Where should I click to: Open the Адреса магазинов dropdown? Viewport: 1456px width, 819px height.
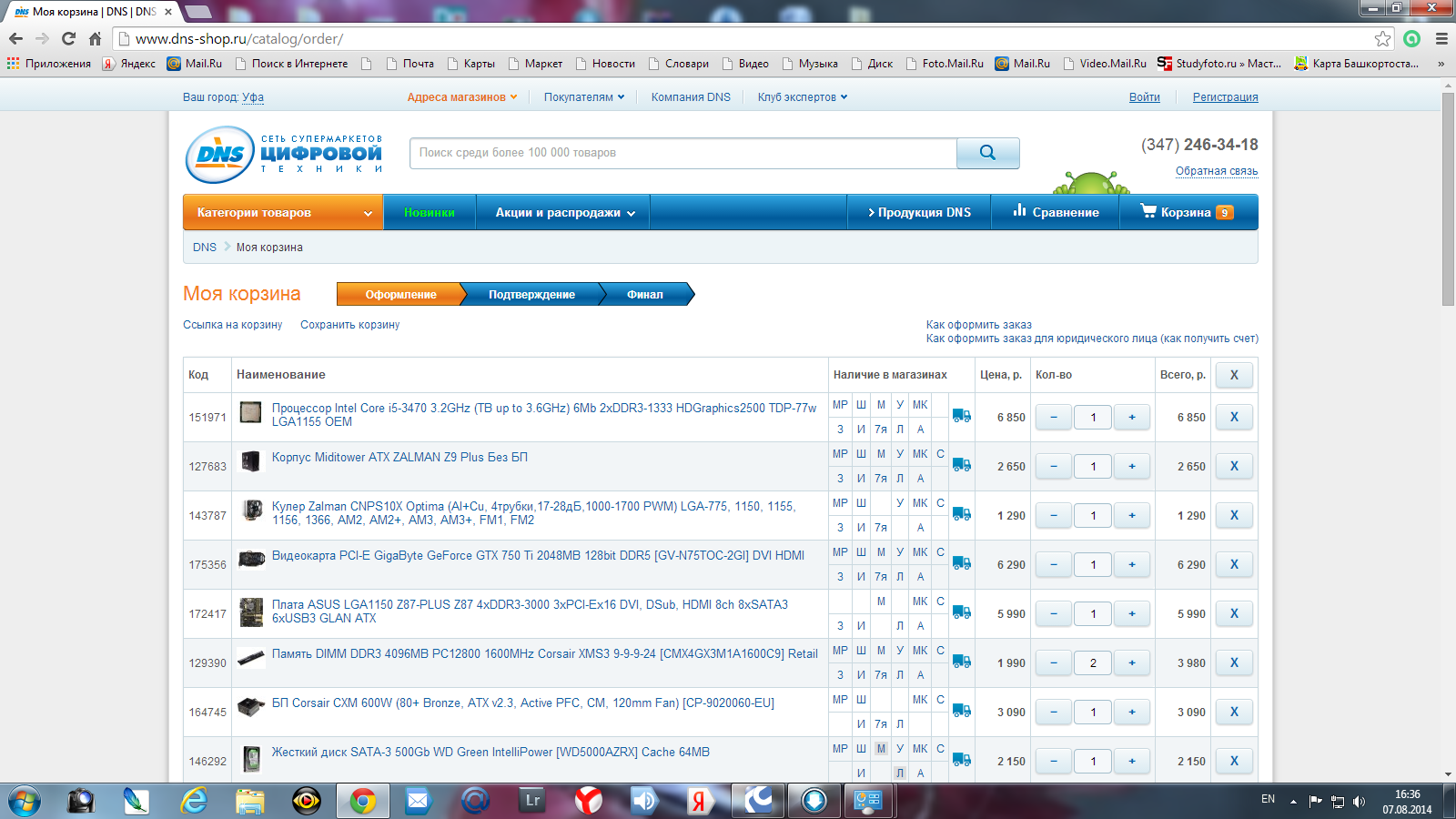pyautogui.click(x=462, y=97)
